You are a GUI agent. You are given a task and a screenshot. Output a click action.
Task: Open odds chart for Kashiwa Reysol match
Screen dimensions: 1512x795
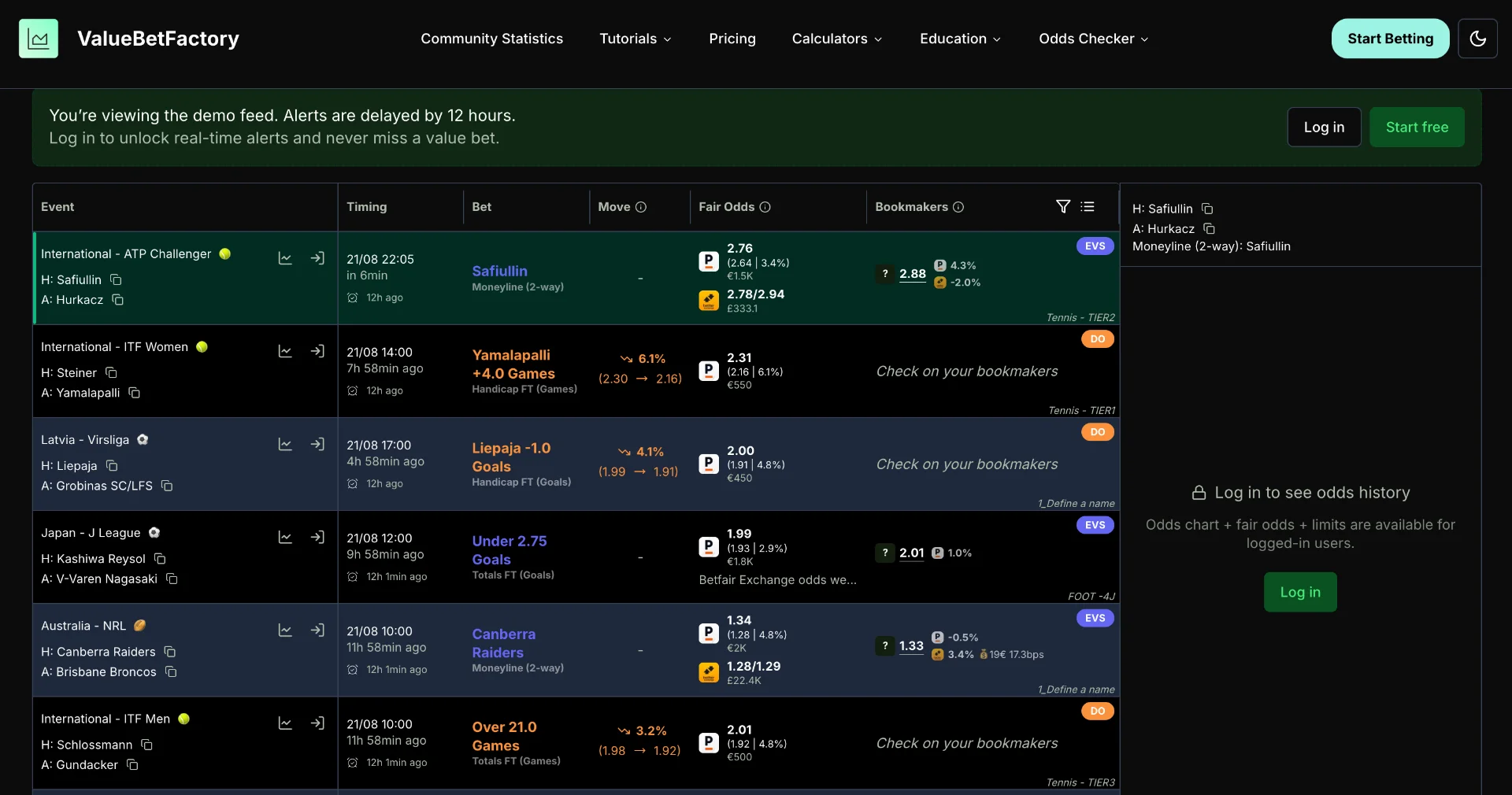[285, 537]
